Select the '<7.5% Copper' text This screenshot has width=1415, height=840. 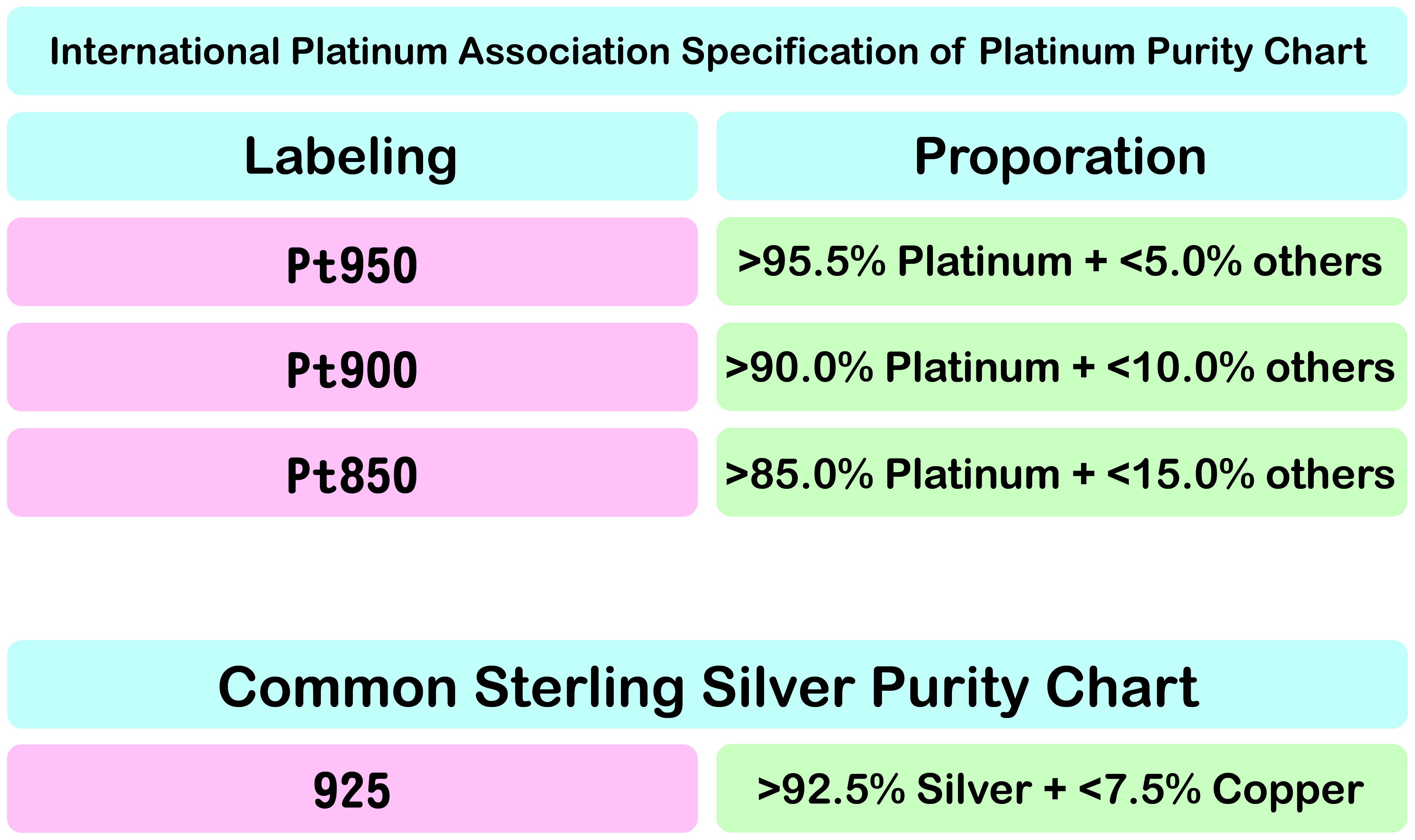click(x=1221, y=788)
